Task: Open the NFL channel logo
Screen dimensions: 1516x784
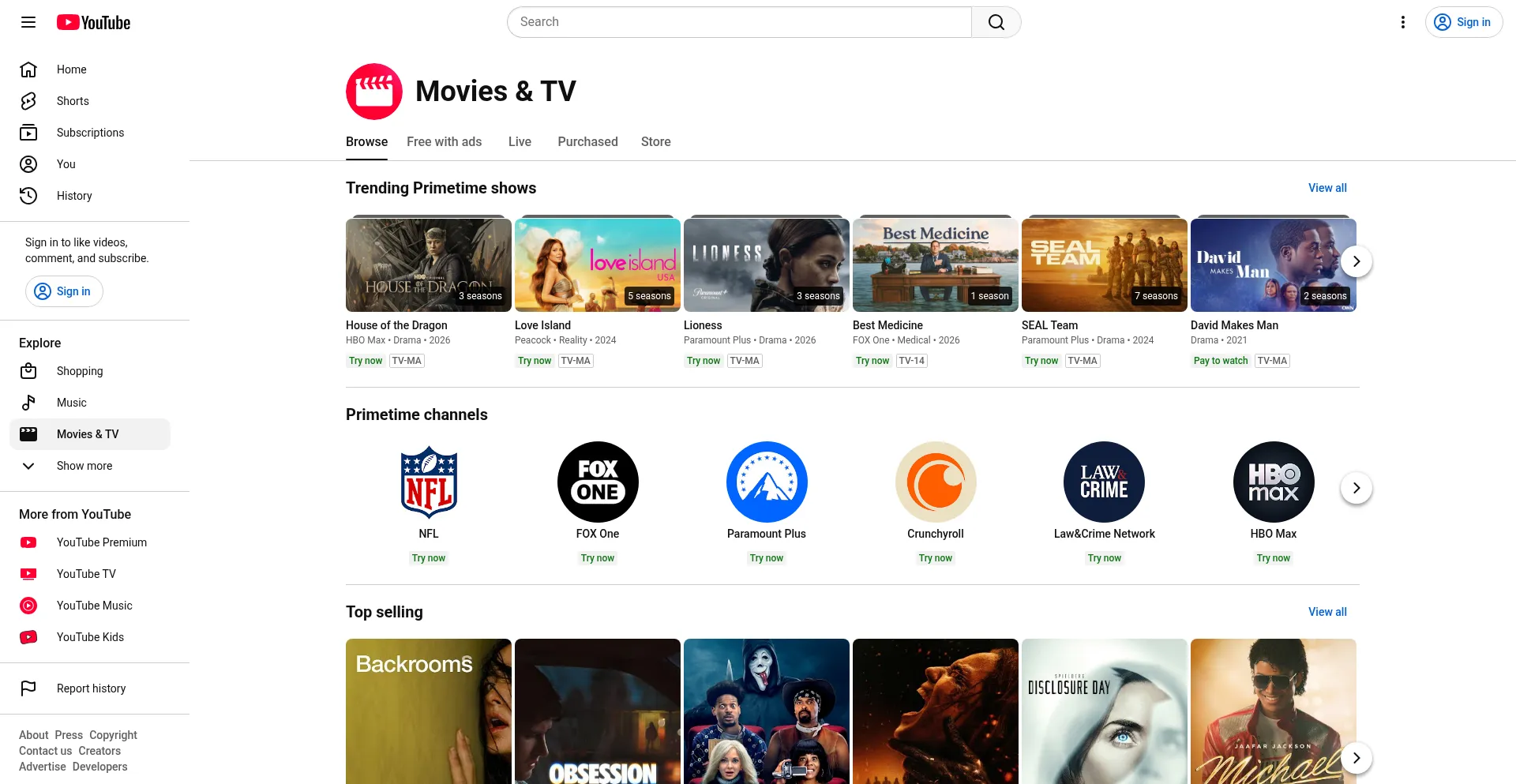Action: point(429,482)
